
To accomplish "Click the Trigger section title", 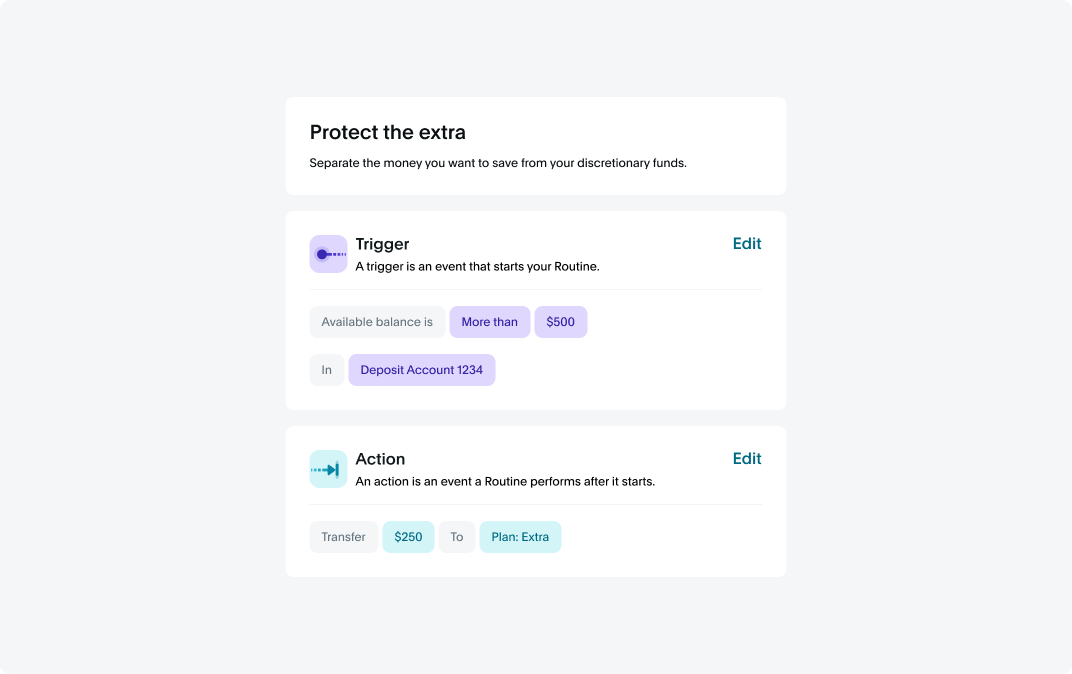I will point(382,244).
